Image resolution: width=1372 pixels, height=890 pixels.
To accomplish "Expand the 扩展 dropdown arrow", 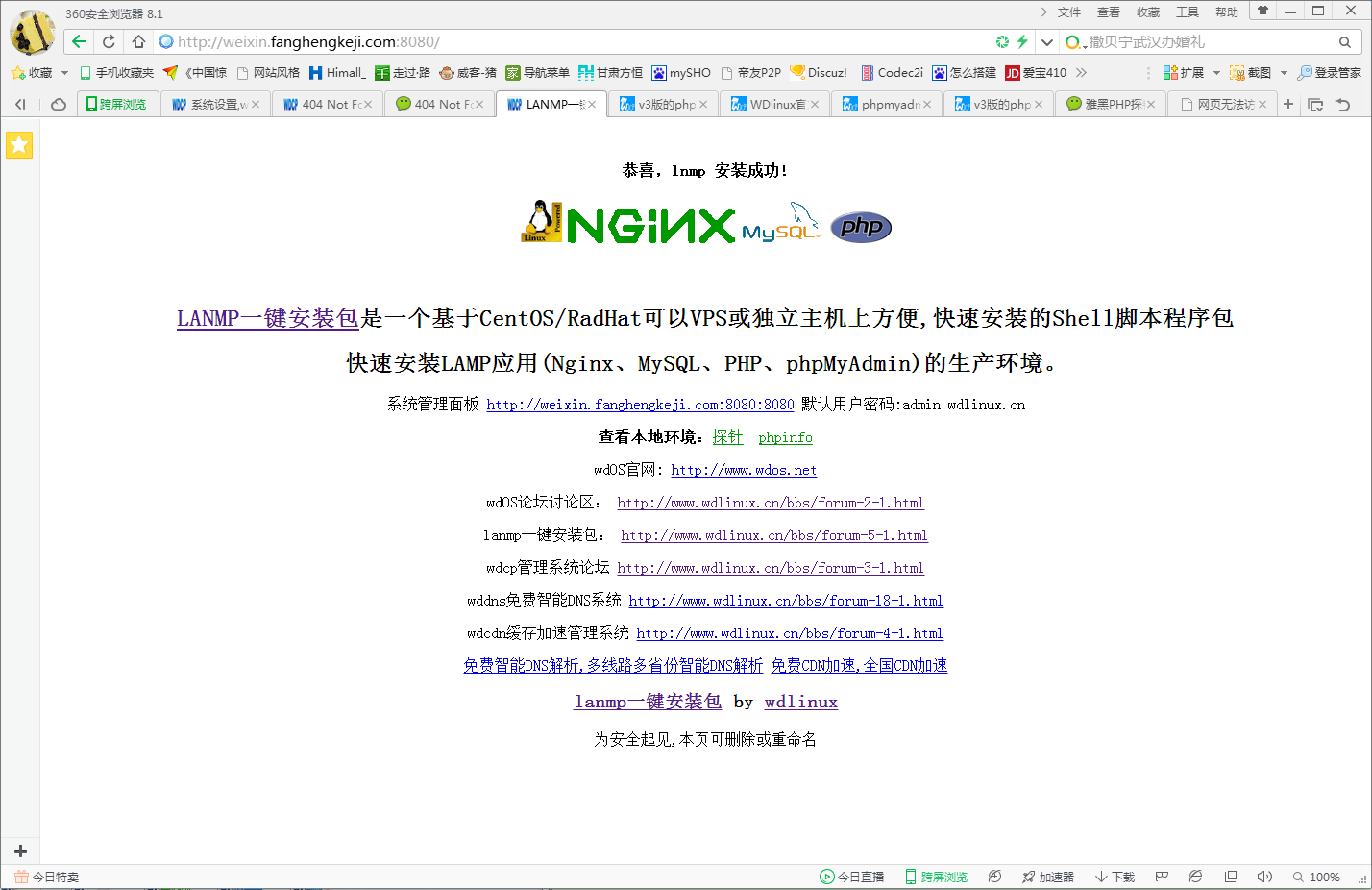I will click(x=1216, y=72).
